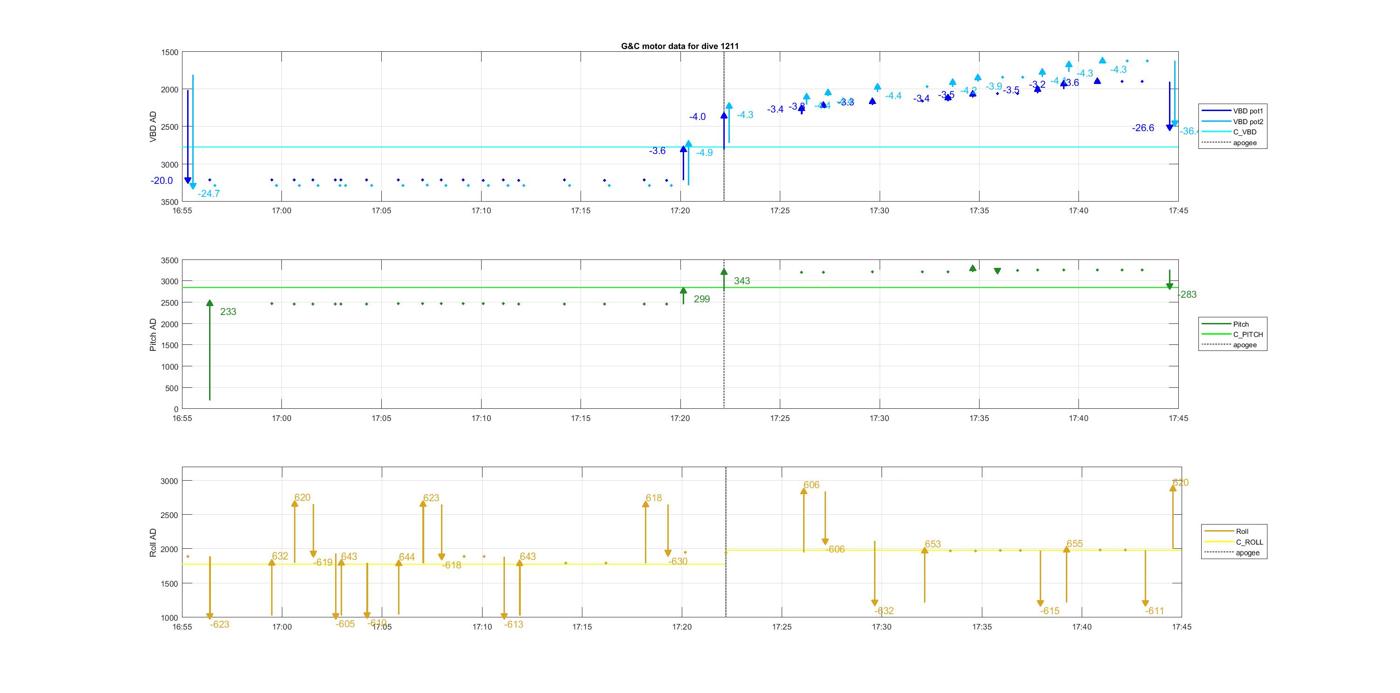Click the '-606' roll data label
The width and height of the screenshot is (1400, 693).
point(835,549)
